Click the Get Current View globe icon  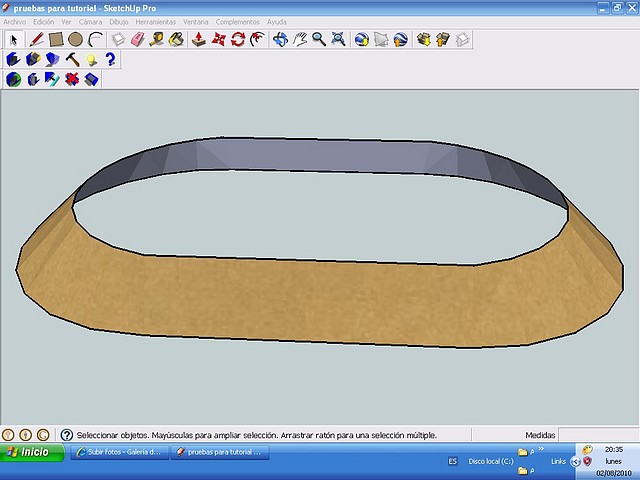[362, 40]
